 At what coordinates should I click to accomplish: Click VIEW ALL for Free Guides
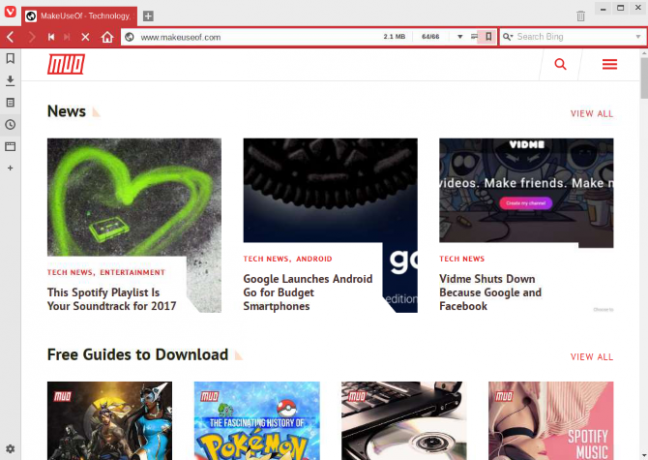tap(592, 357)
